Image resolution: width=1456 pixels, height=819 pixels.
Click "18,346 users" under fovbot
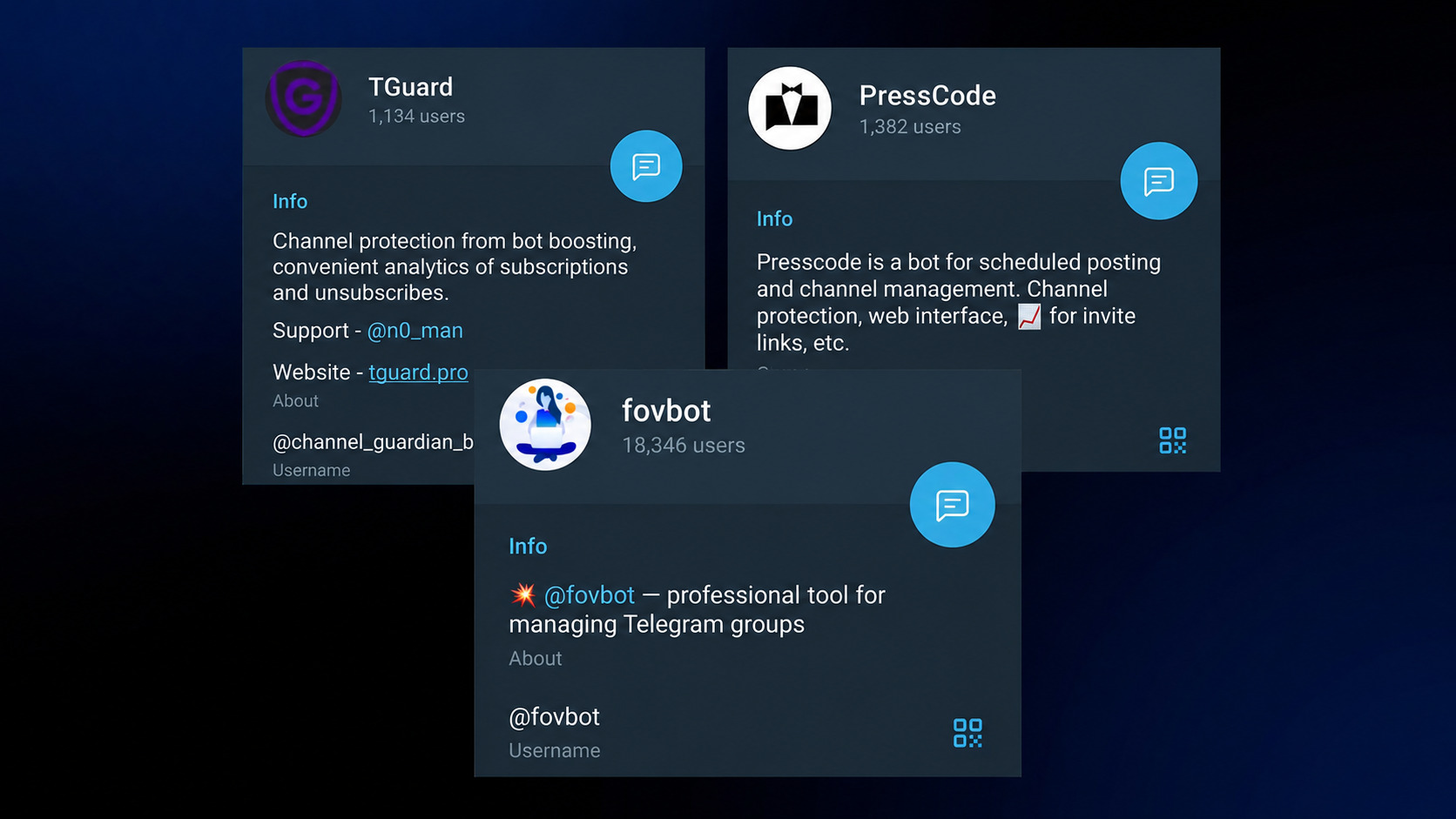pos(684,446)
